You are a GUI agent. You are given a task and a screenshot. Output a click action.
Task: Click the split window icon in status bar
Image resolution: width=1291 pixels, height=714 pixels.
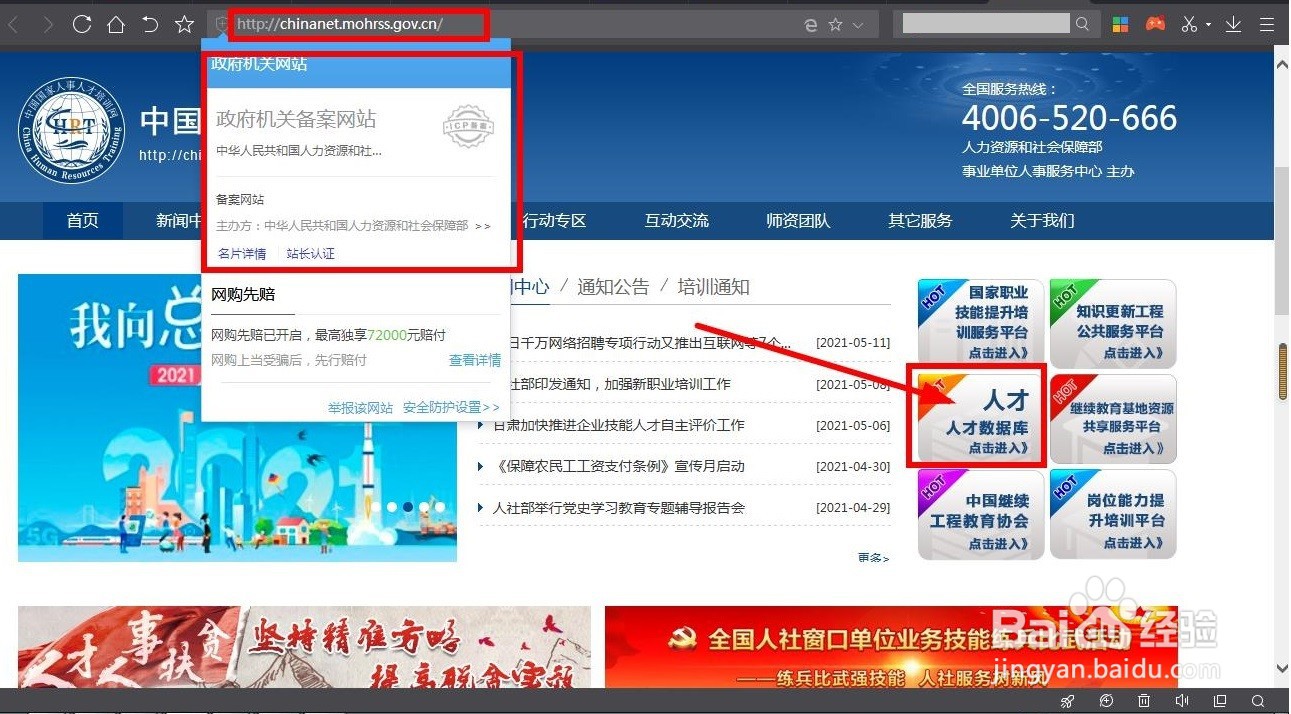click(x=1220, y=701)
